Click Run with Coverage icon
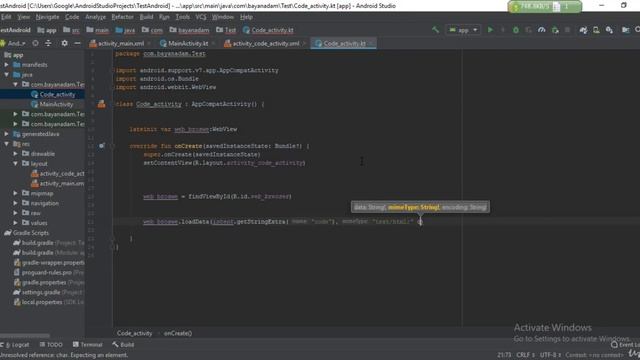Viewport: 640px width, 360px height. point(529,30)
